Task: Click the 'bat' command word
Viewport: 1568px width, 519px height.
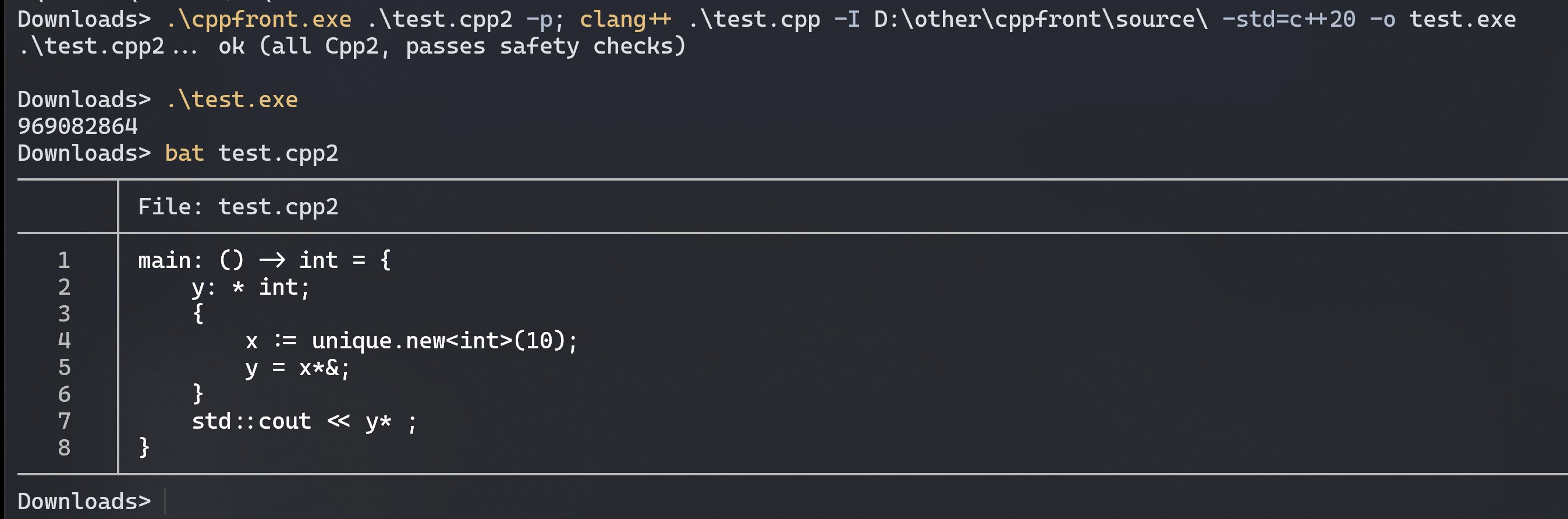Action: pos(185,153)
